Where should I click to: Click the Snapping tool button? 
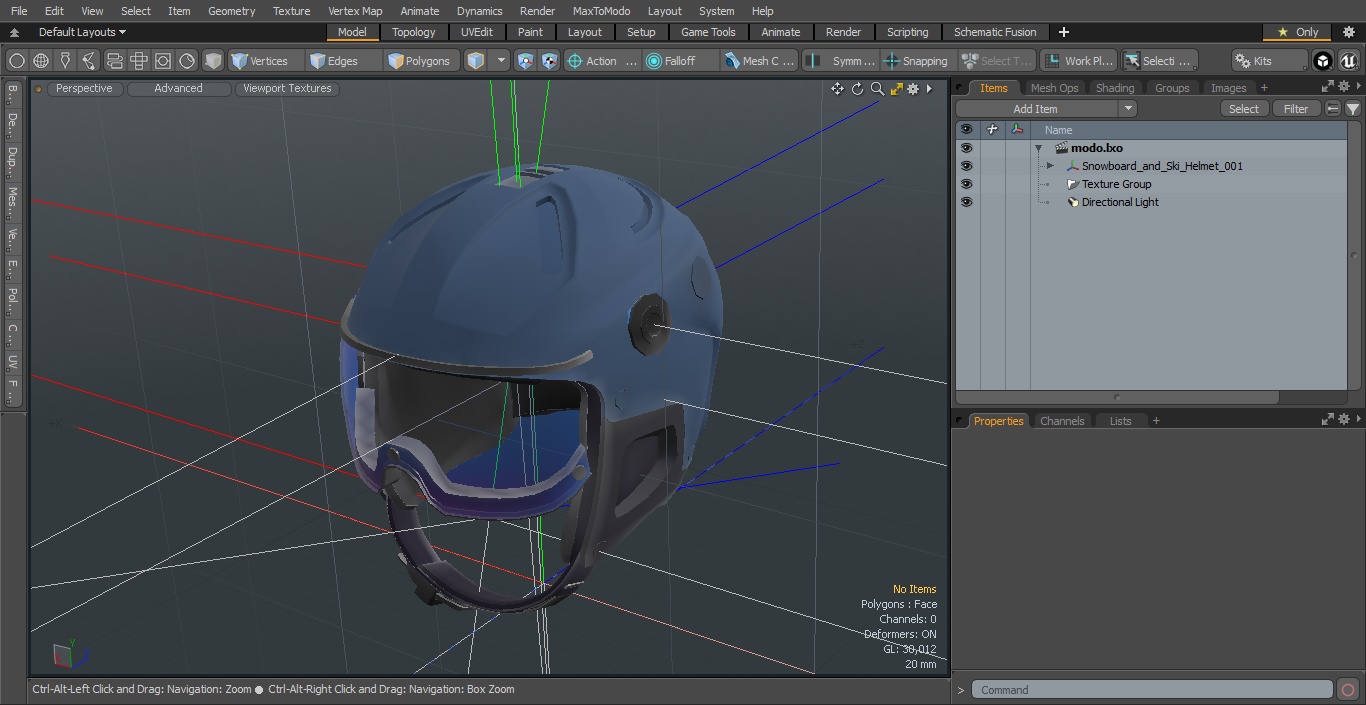tap(915, 61)
